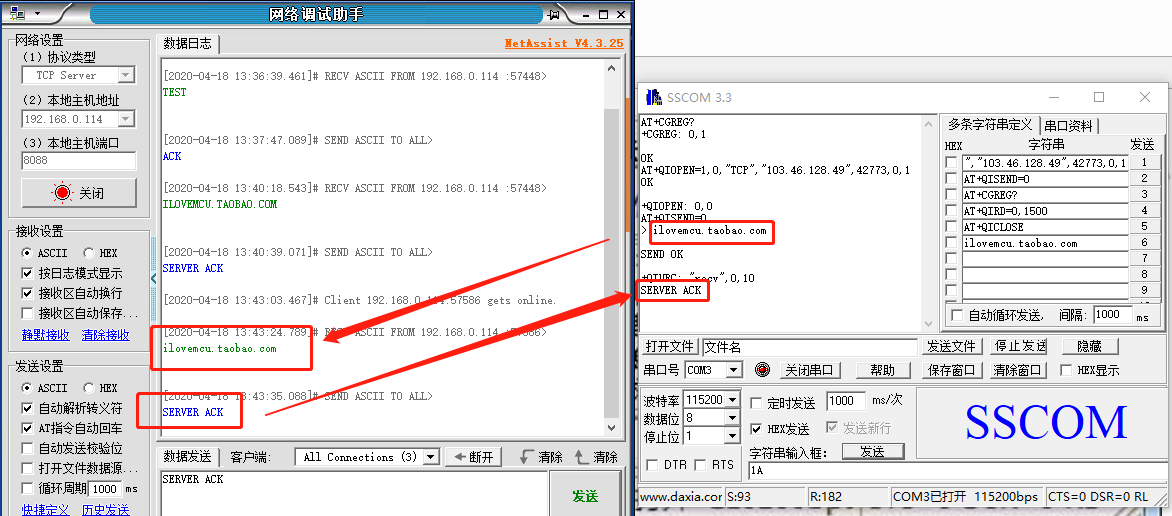
Task: Click the 间隔 1000 ms field
Action: coord(1112,315)
